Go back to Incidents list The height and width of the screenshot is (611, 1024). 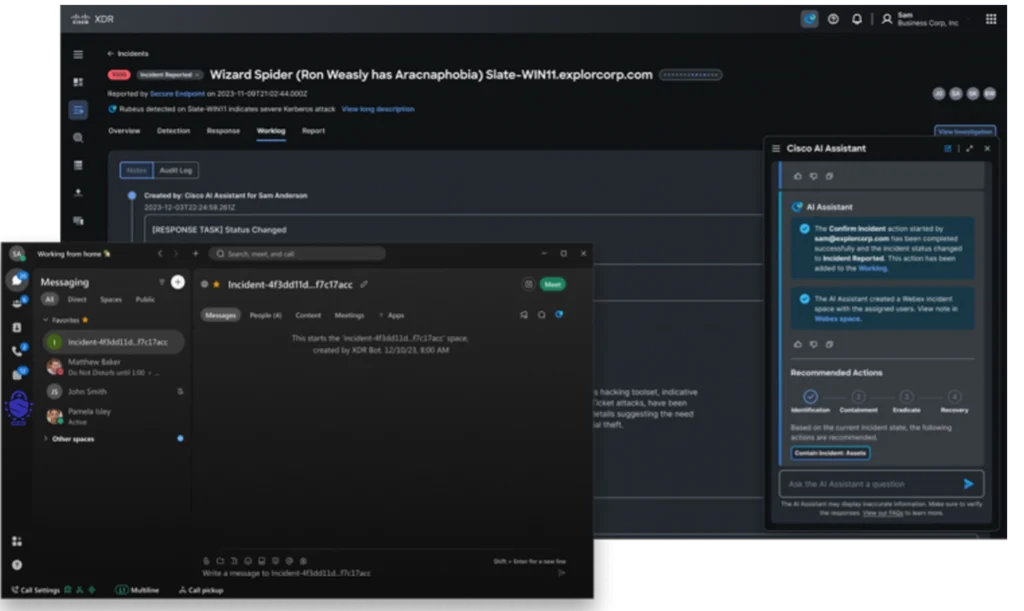click(128, 54)
